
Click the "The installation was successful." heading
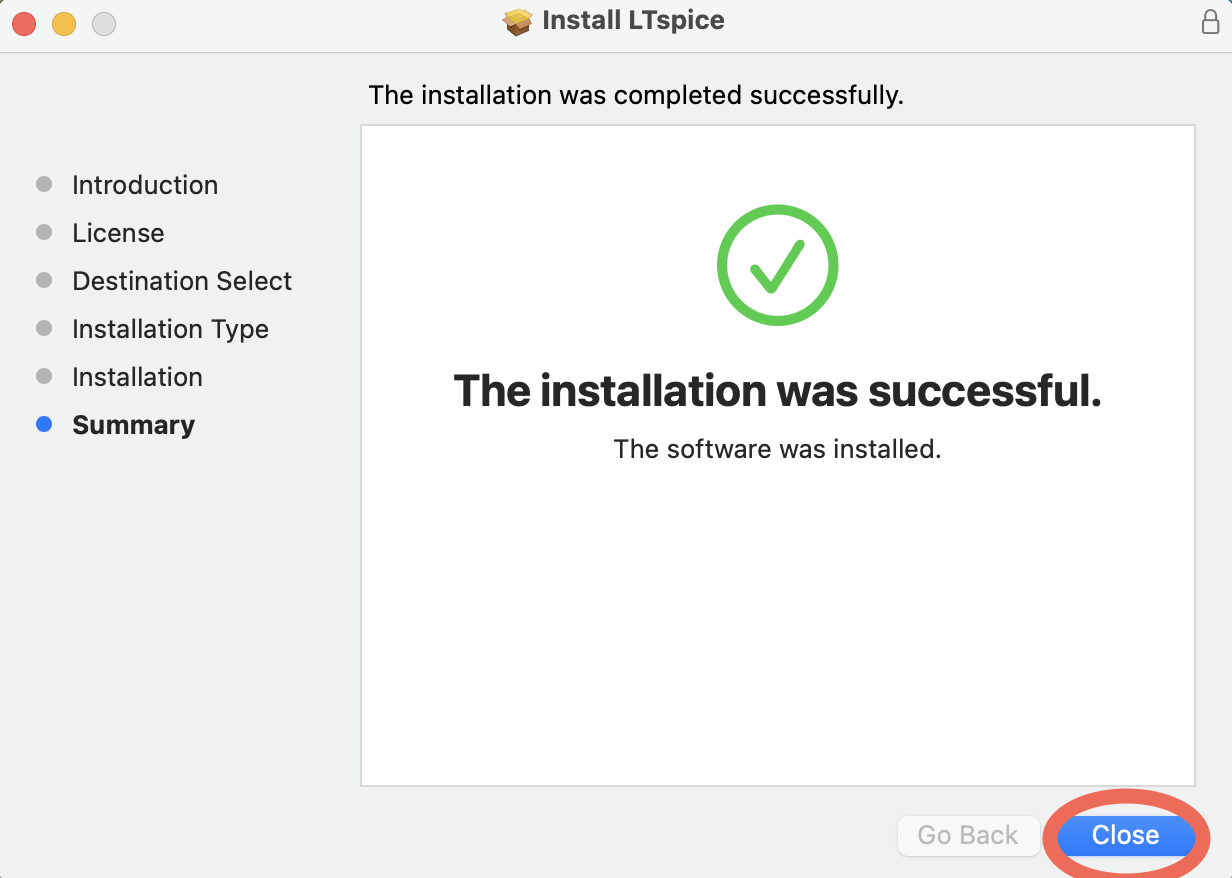point(777,390)
